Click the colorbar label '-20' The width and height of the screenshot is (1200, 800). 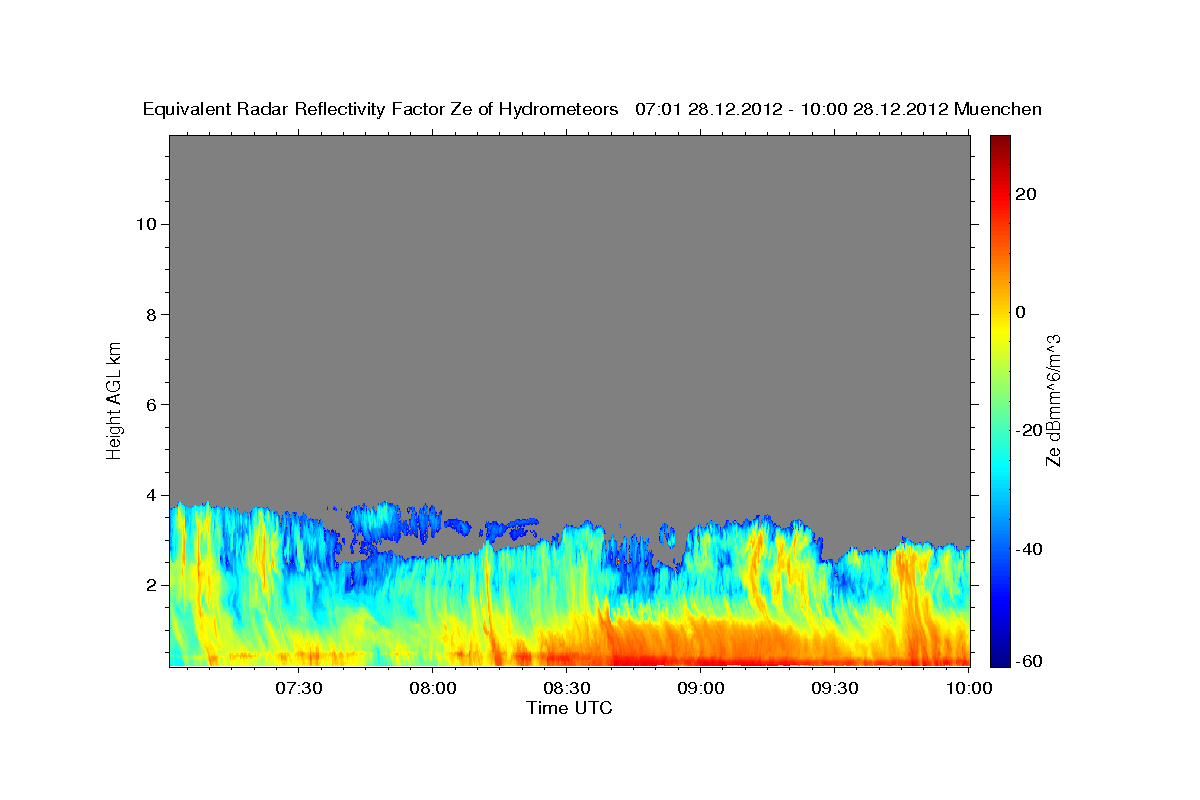pyautogui.click(x=1028, y=430)
